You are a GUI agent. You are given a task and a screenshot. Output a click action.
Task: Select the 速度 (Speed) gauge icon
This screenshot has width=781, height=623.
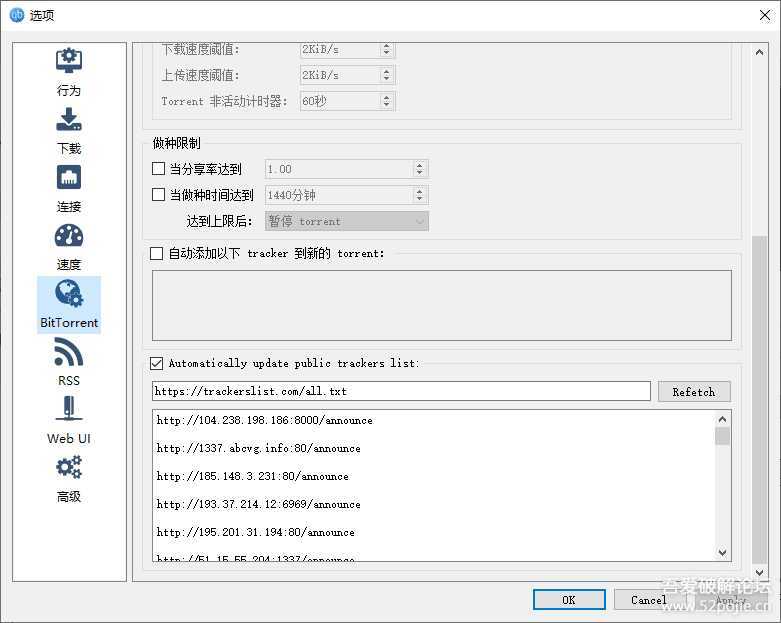(x=69, y=236)
